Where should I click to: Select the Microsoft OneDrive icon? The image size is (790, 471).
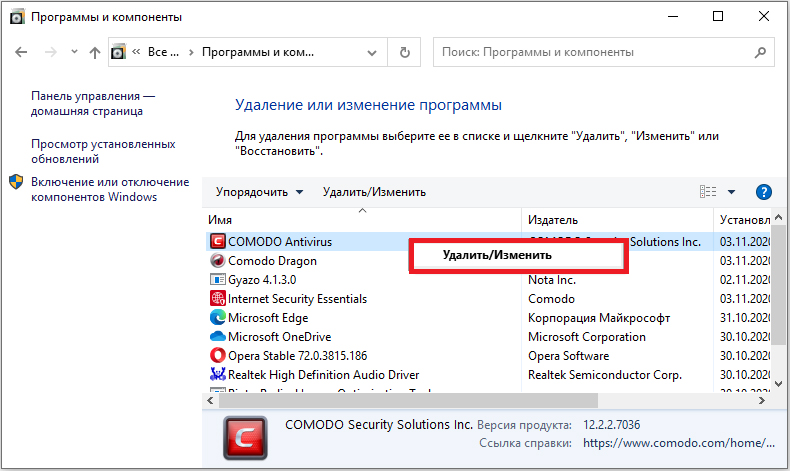217,337
